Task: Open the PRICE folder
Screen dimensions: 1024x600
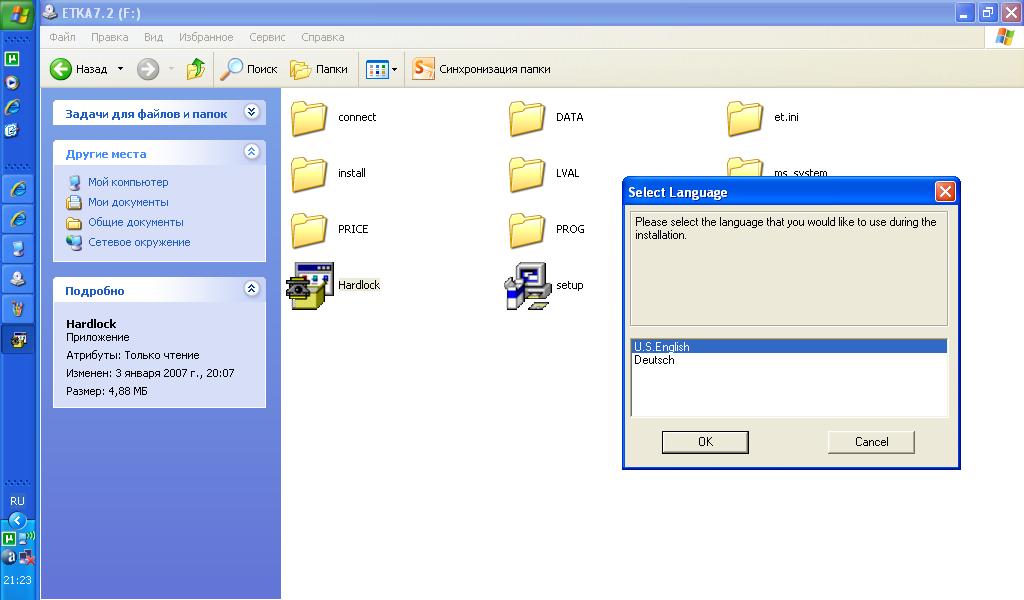Action: point(310,230)
